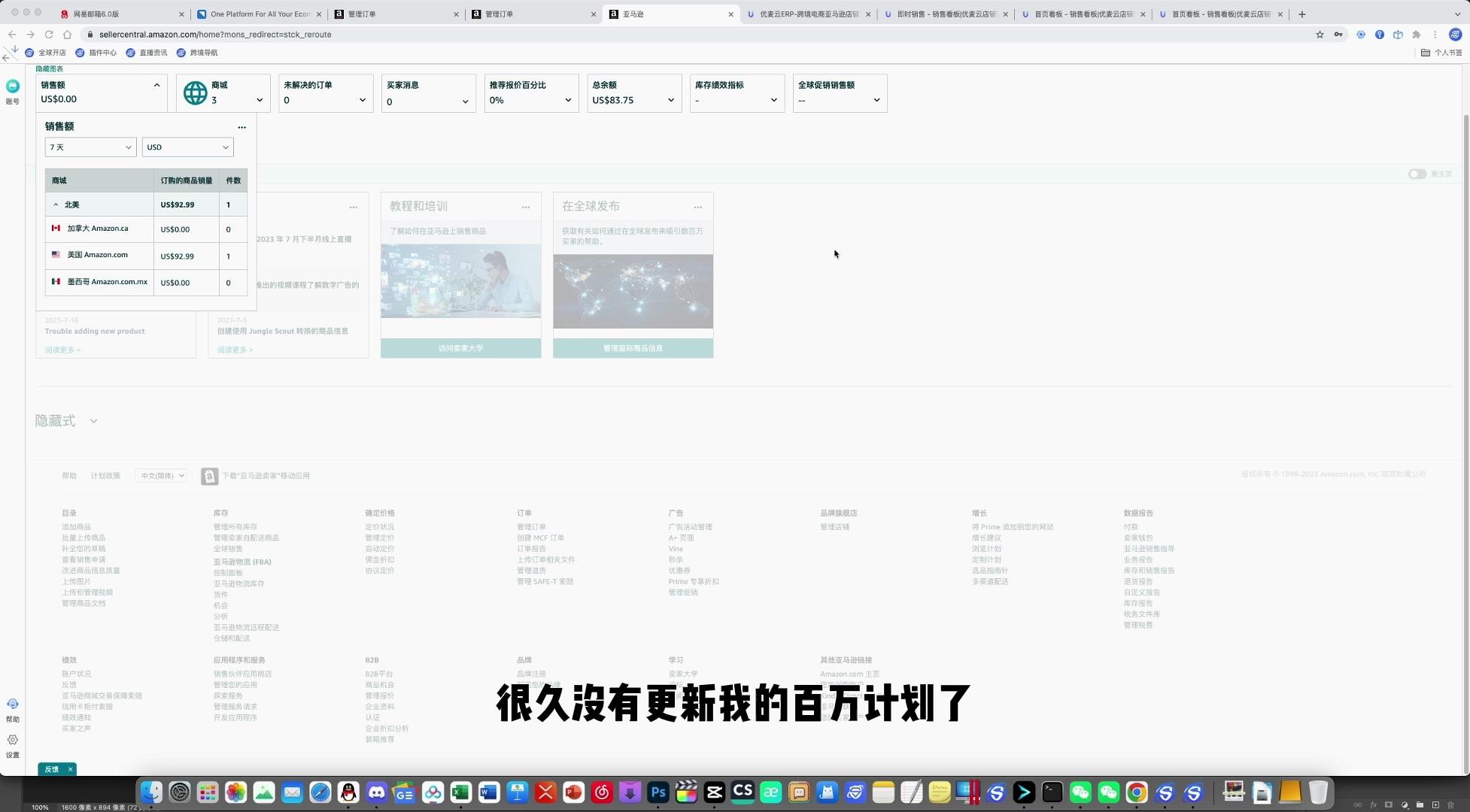Click the world map thumbnail in 在全球发布

[633, 291]
